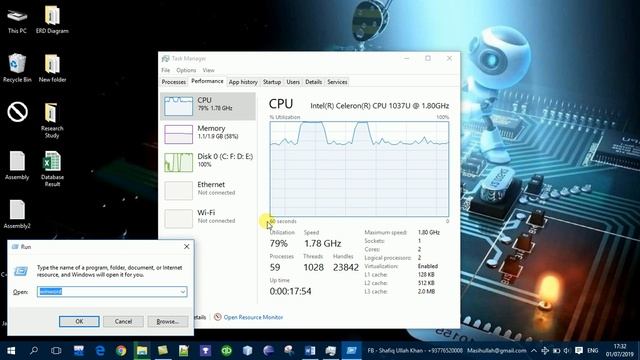Switch to Processes tab
This screenshot has width=640, height=360.
pyautogui.click(x=173, y=82)
